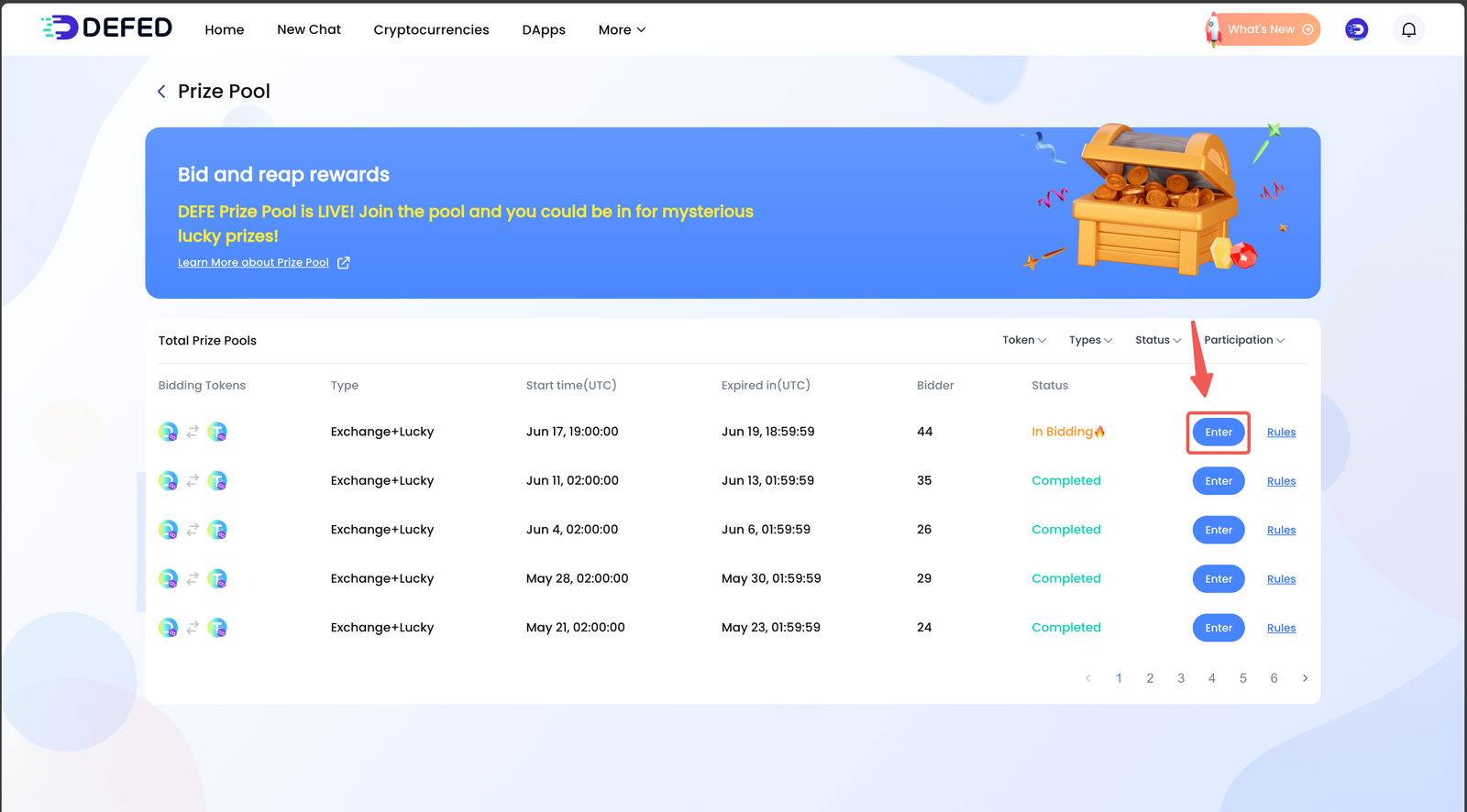Viewport: 1467px width, 812px height.
Task: Click the What's New button
Action: point(1263,29)
